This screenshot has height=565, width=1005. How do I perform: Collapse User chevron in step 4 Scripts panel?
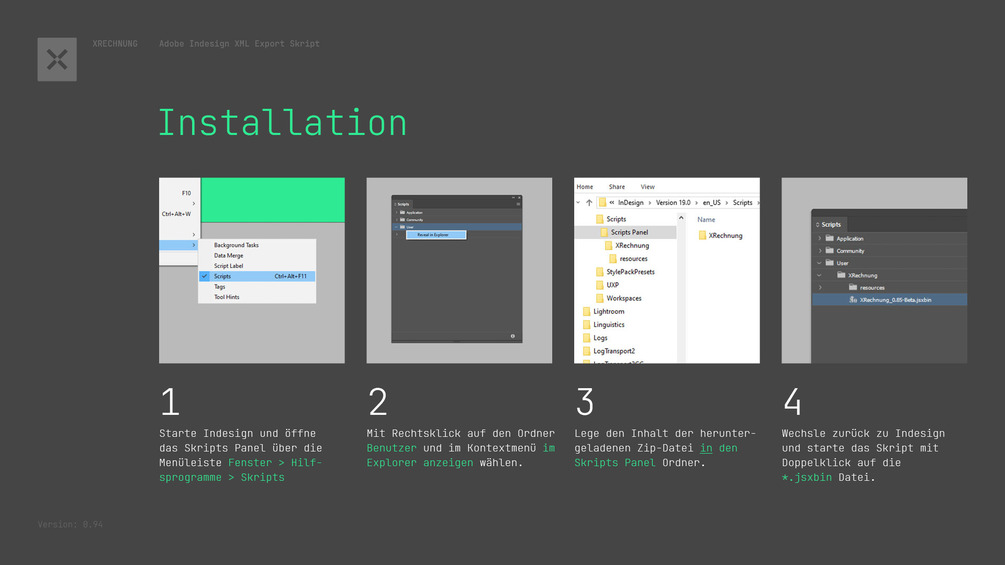pos(820,263)
